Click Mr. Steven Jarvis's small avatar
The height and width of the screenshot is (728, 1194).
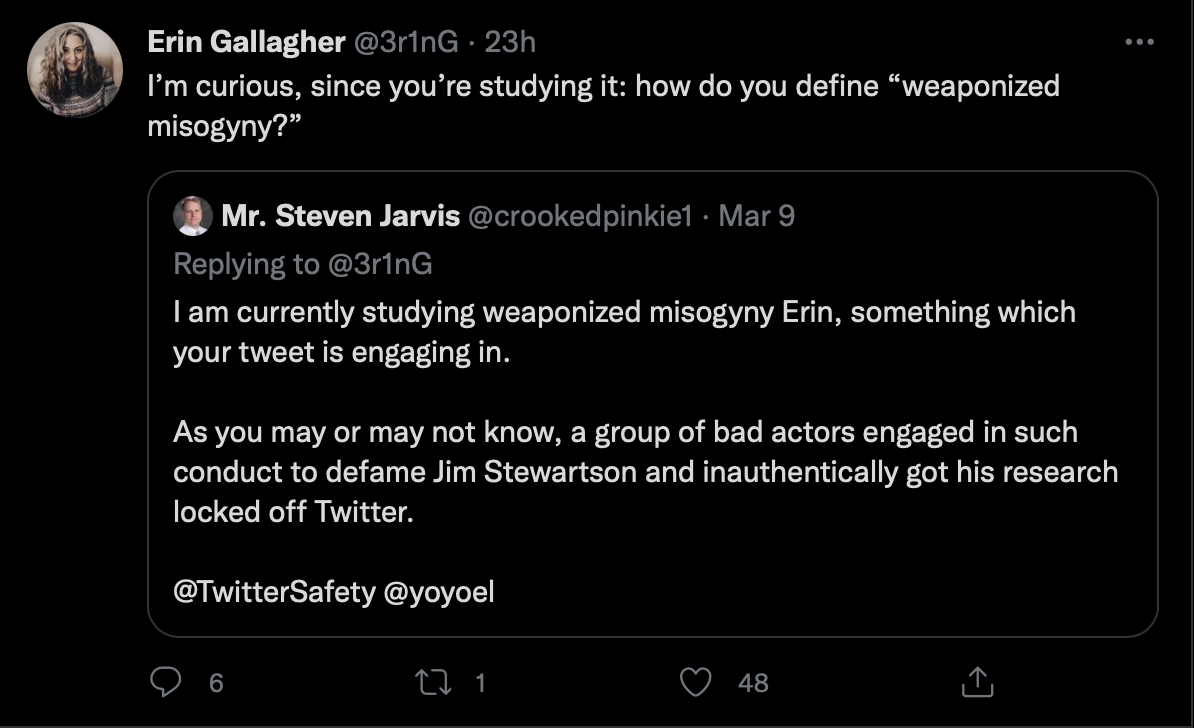point(191,216)
